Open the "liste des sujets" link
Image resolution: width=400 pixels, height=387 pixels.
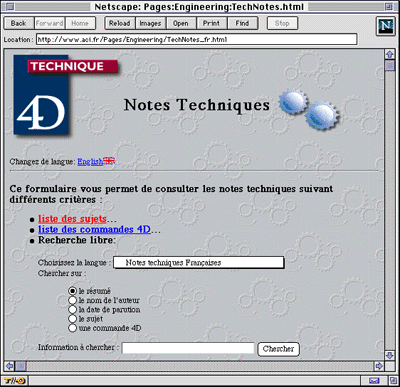72,219
